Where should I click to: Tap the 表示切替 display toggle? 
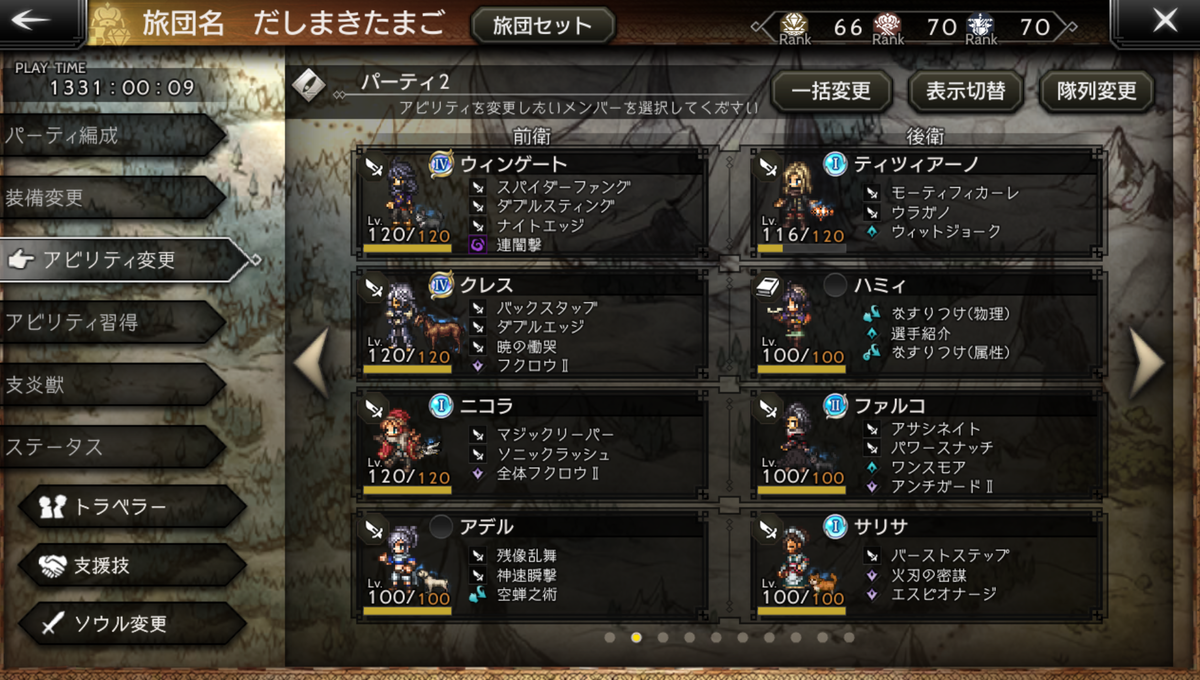click(x=964, y=92)
